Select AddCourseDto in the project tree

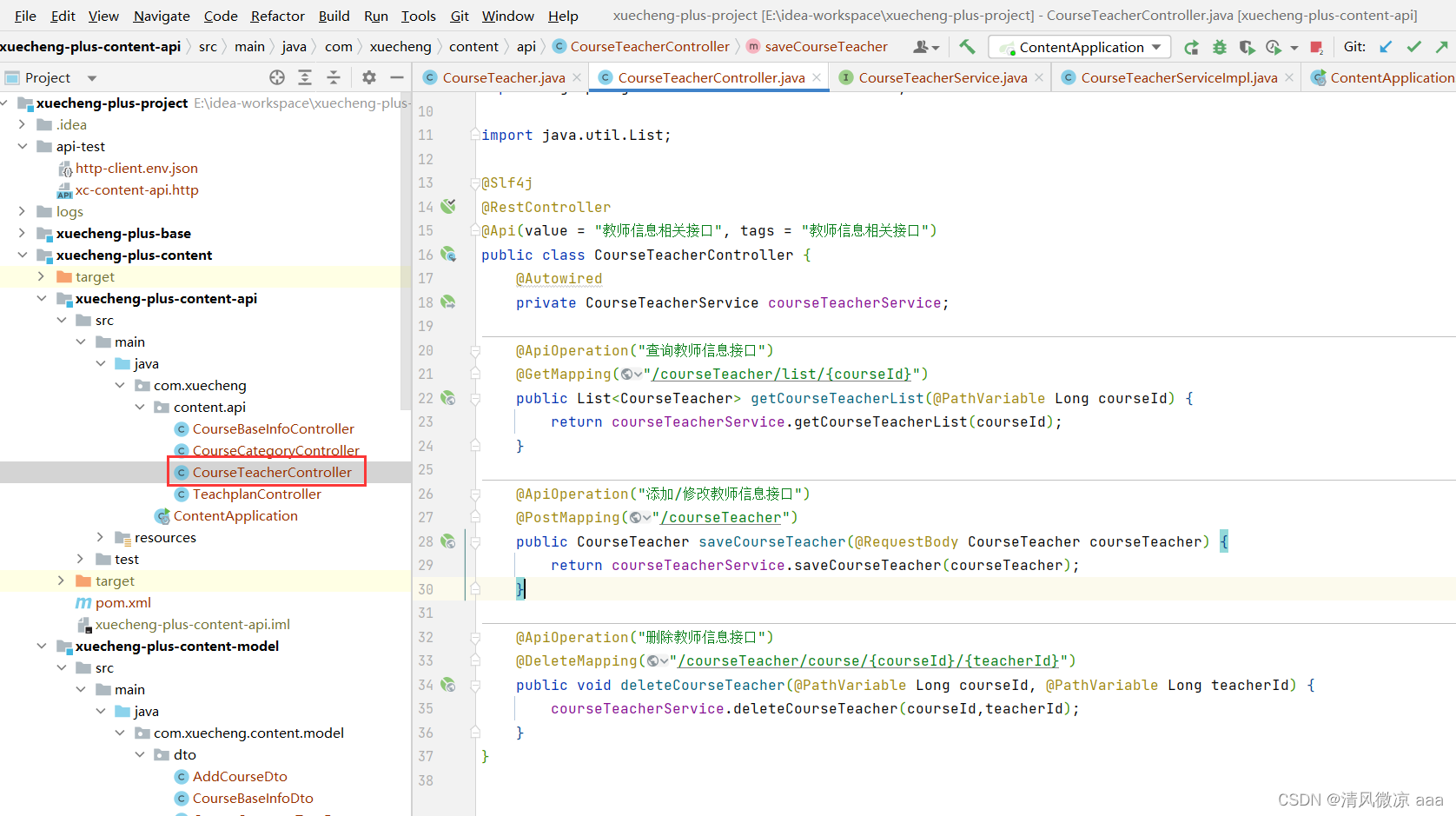[x=240, y=777]
